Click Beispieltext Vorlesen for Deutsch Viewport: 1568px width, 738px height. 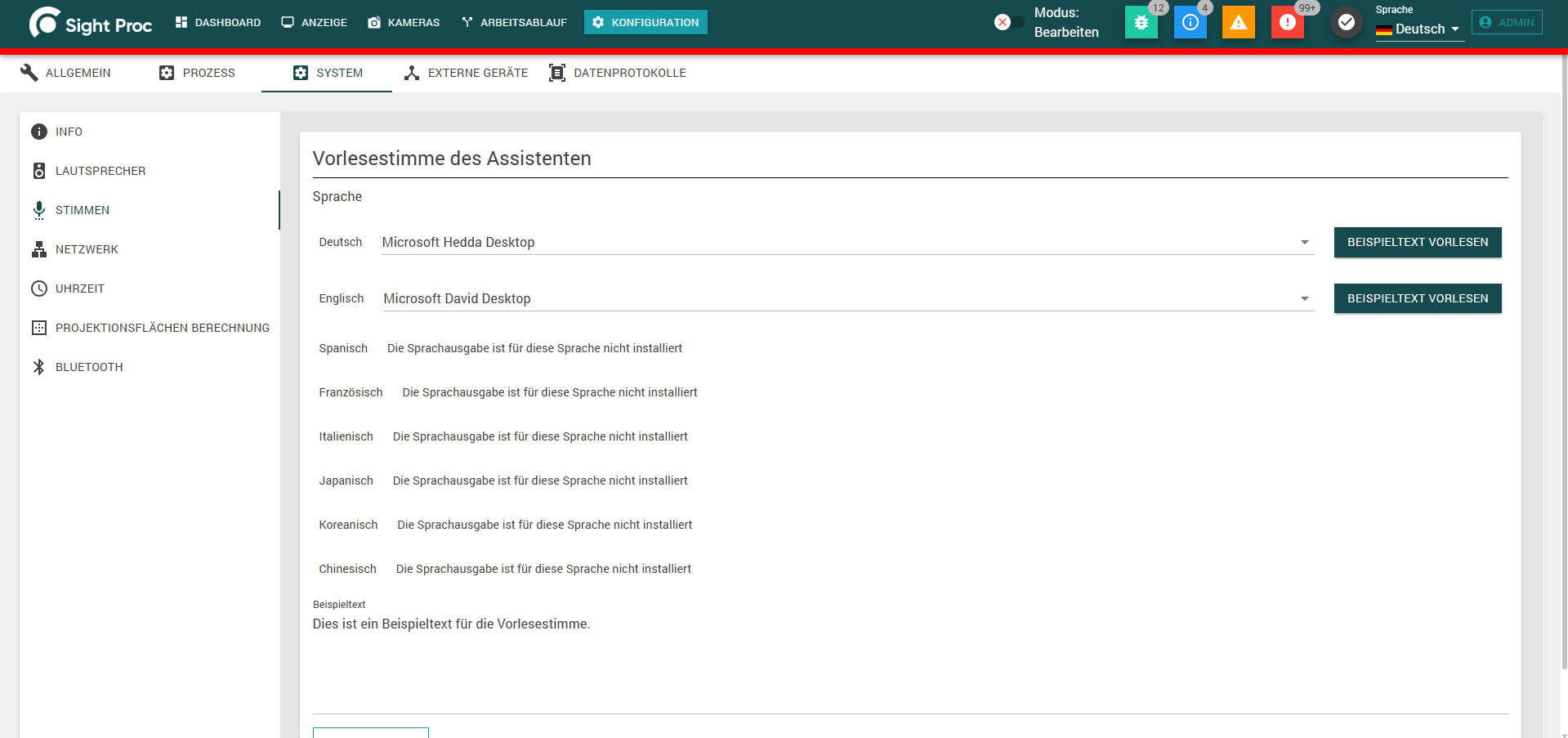point(1418,242)
